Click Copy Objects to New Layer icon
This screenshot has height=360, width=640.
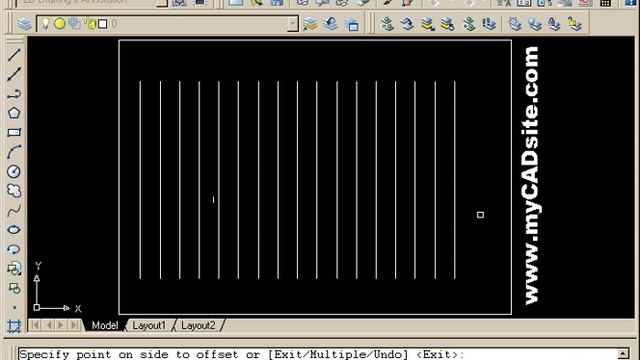click(x=469, y=24)
